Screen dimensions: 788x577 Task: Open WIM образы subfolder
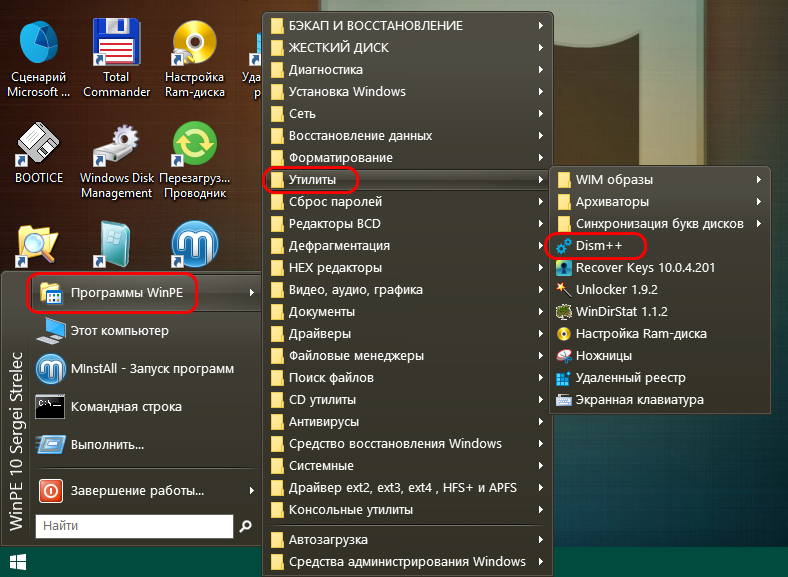660,180
